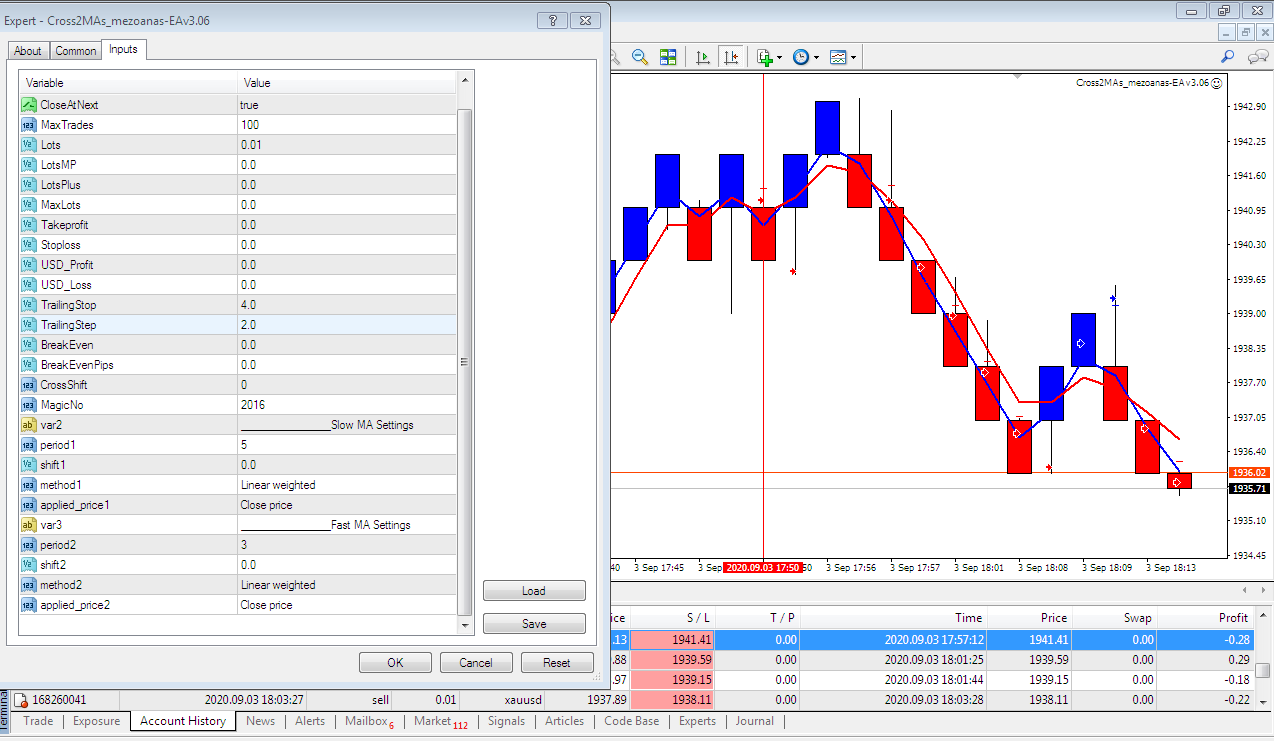Click the smiley face EA status icon
The width and height of the screenshot is (1274, 741).
[1217, 83]
